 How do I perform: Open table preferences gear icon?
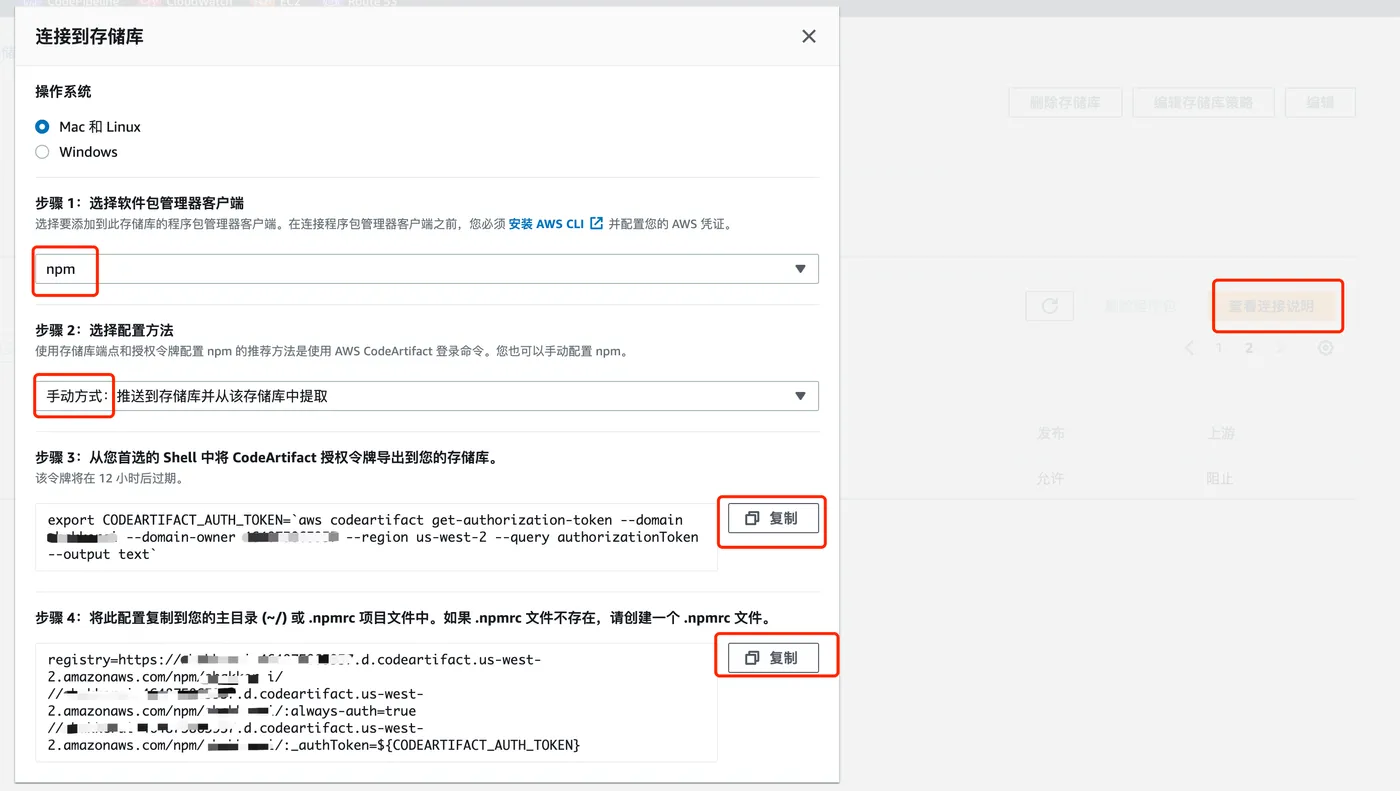pos(1325,349)
